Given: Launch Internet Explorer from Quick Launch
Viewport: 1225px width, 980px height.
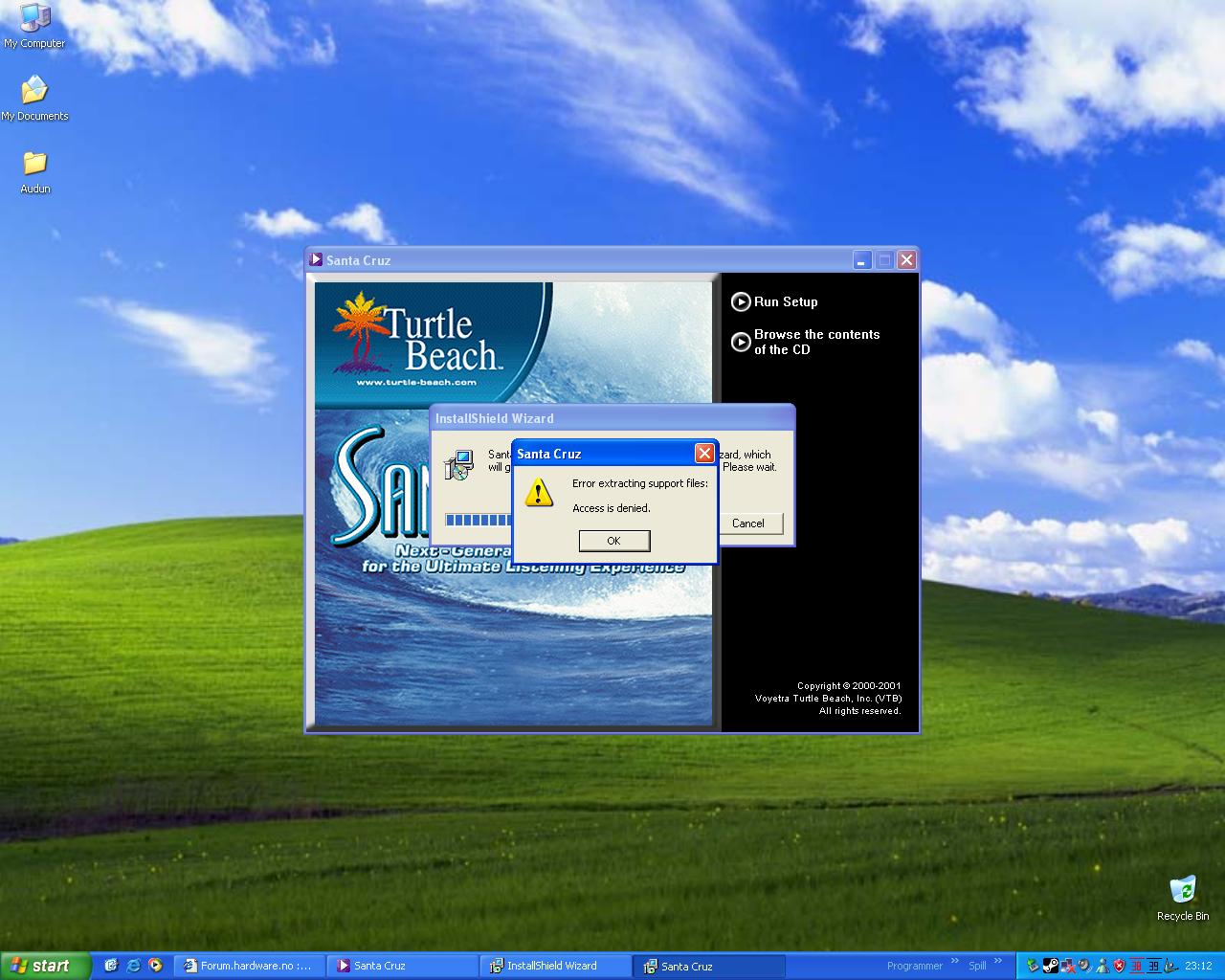Looking at the screenshot, I should click(x=133, y=966).
